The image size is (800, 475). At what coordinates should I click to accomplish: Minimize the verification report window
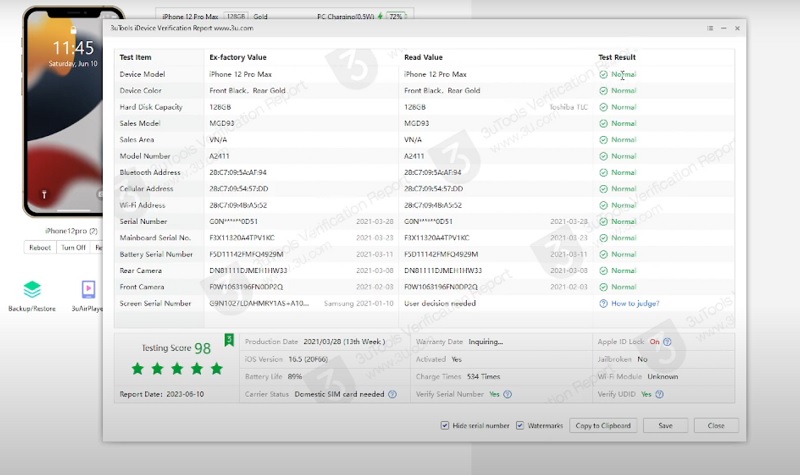pyautogui.click(x=723, y=29)
